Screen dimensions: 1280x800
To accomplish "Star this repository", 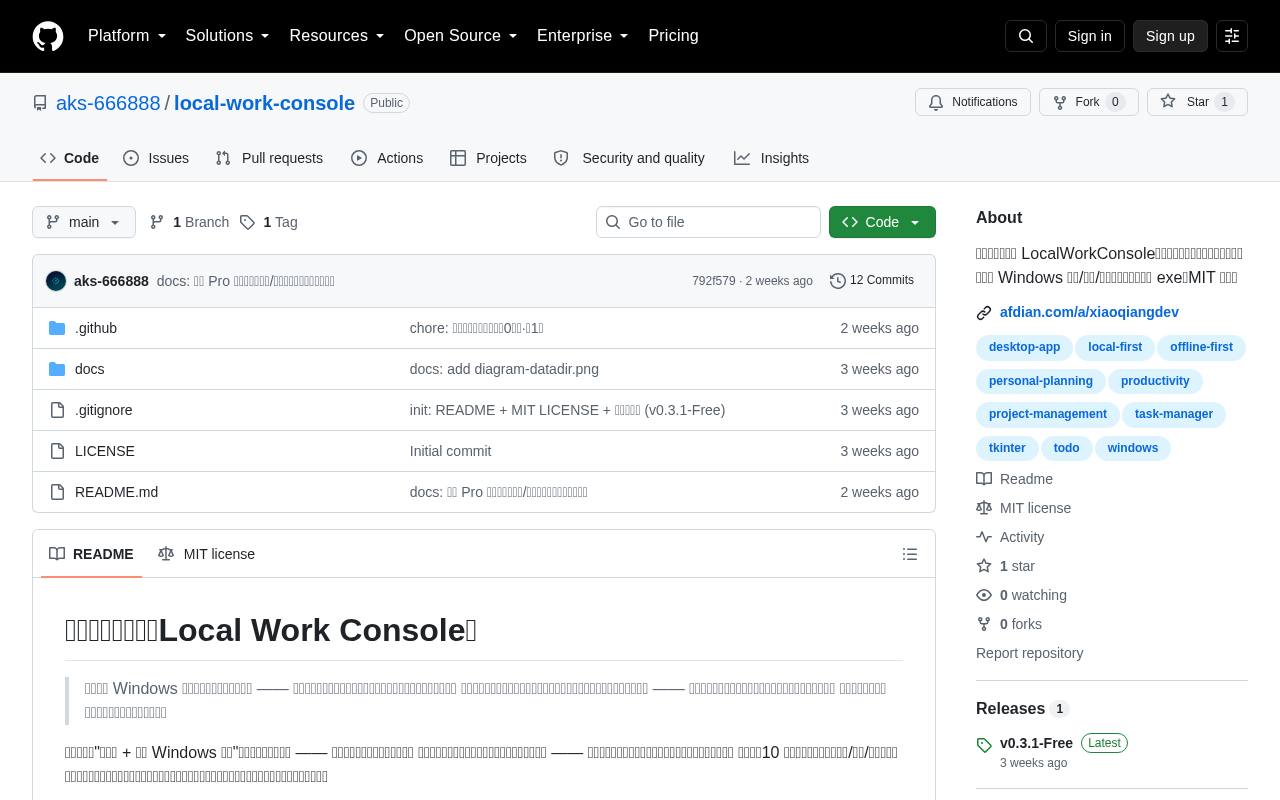I will 1197,102.
